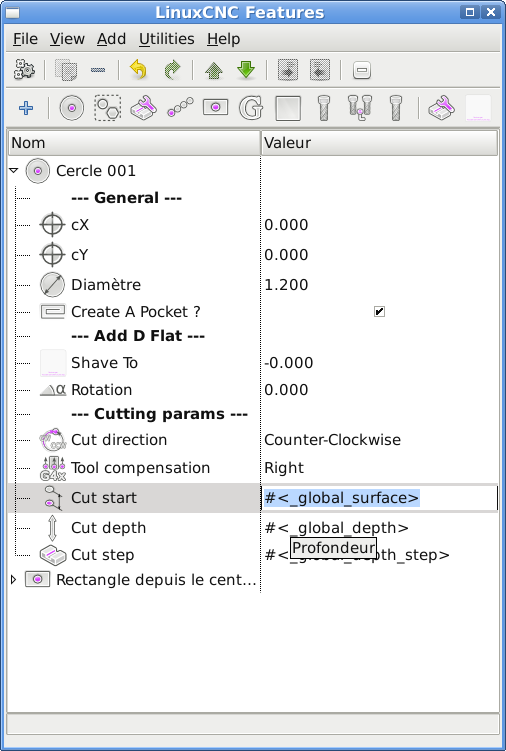This screenshot has height=751, width=506.
Task: Open the File menu
Action: click(x=25, y=39)
